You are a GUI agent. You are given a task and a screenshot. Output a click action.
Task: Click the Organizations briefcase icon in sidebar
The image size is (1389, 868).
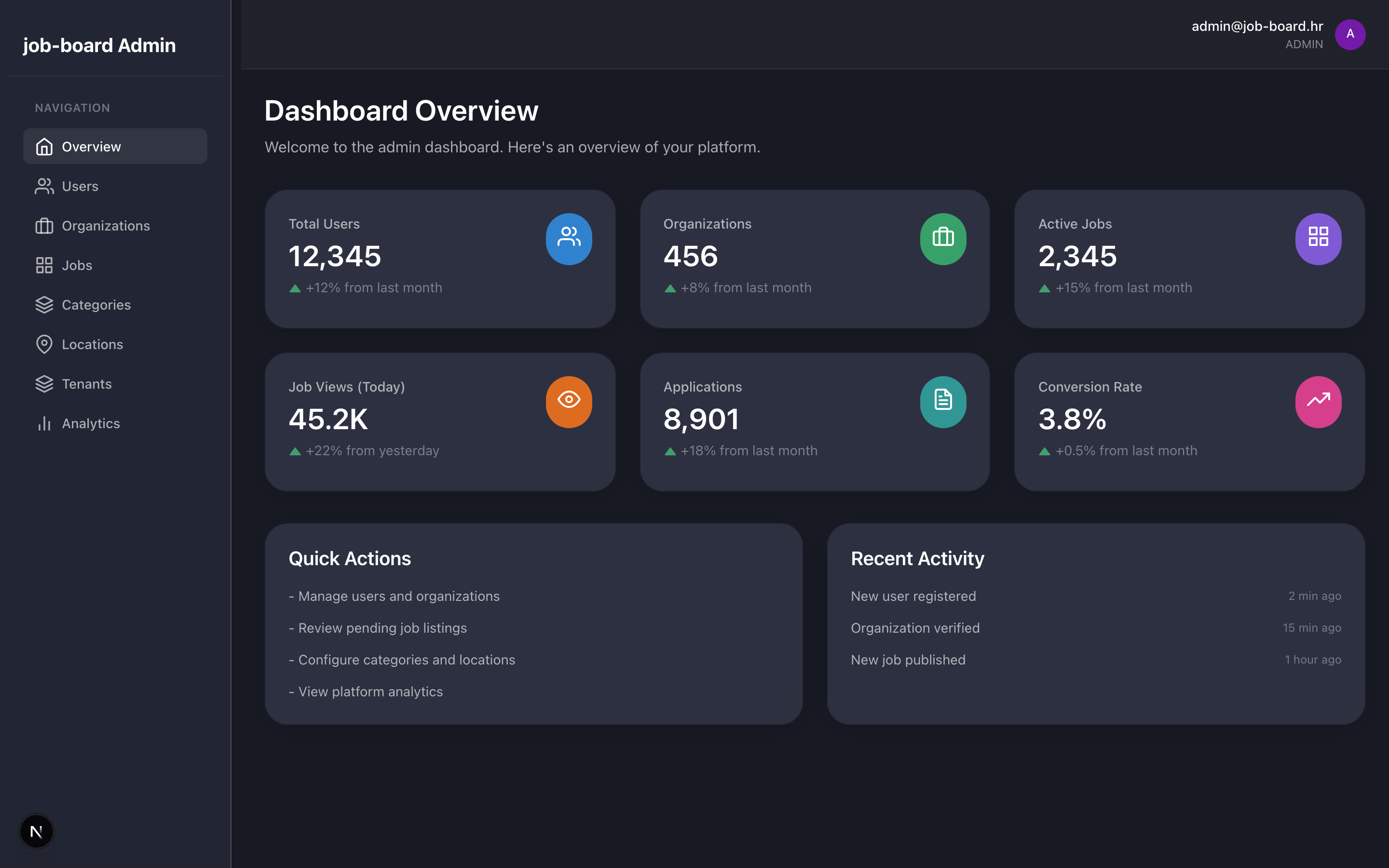45,226
